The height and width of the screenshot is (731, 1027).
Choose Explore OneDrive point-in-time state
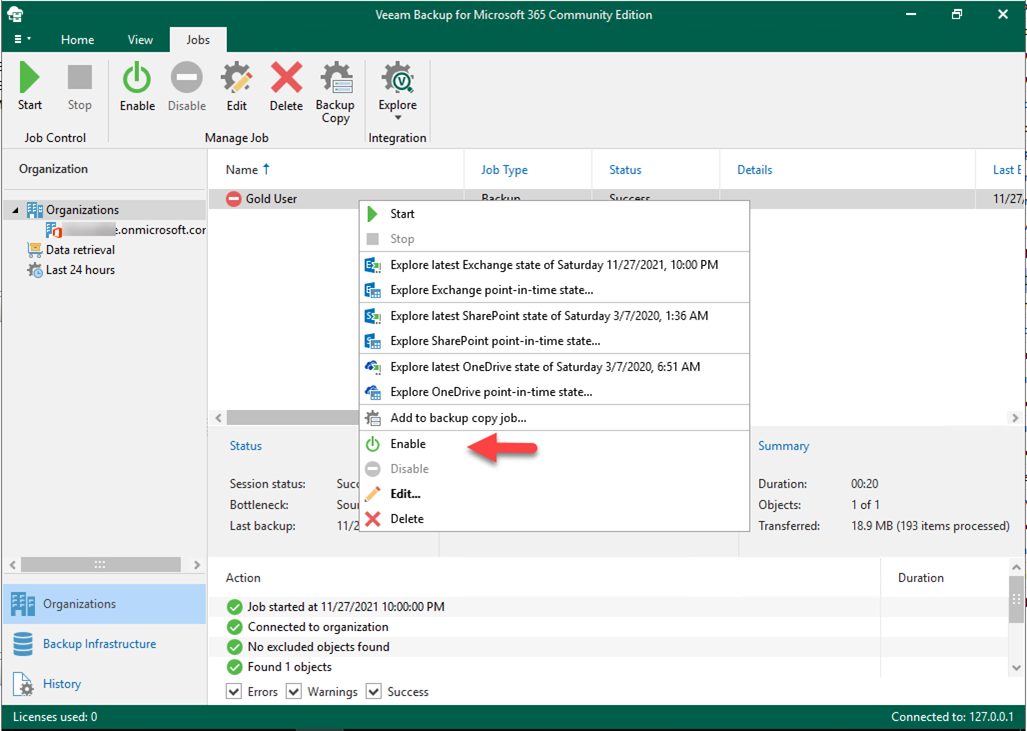[x=554, y=392]
